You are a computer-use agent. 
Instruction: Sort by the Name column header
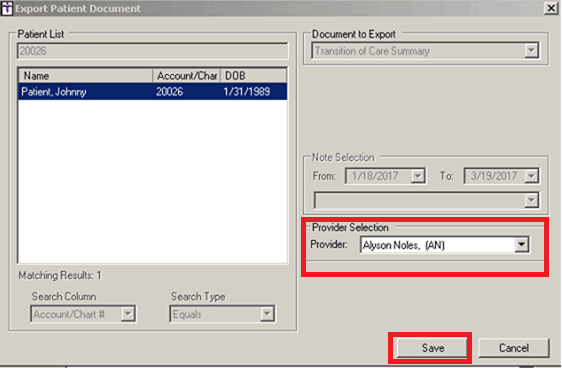pos(86,76)
